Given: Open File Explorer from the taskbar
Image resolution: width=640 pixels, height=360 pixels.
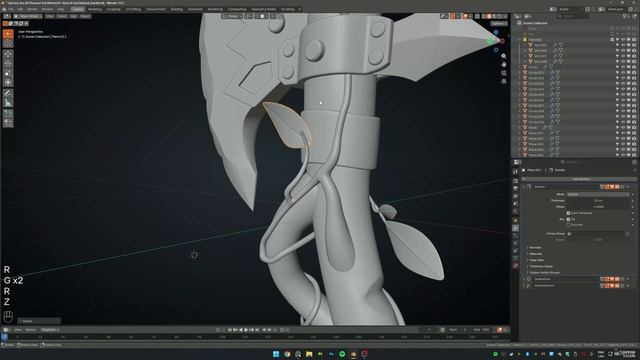Looking at the screenshot, I should [x=309, y=354].
